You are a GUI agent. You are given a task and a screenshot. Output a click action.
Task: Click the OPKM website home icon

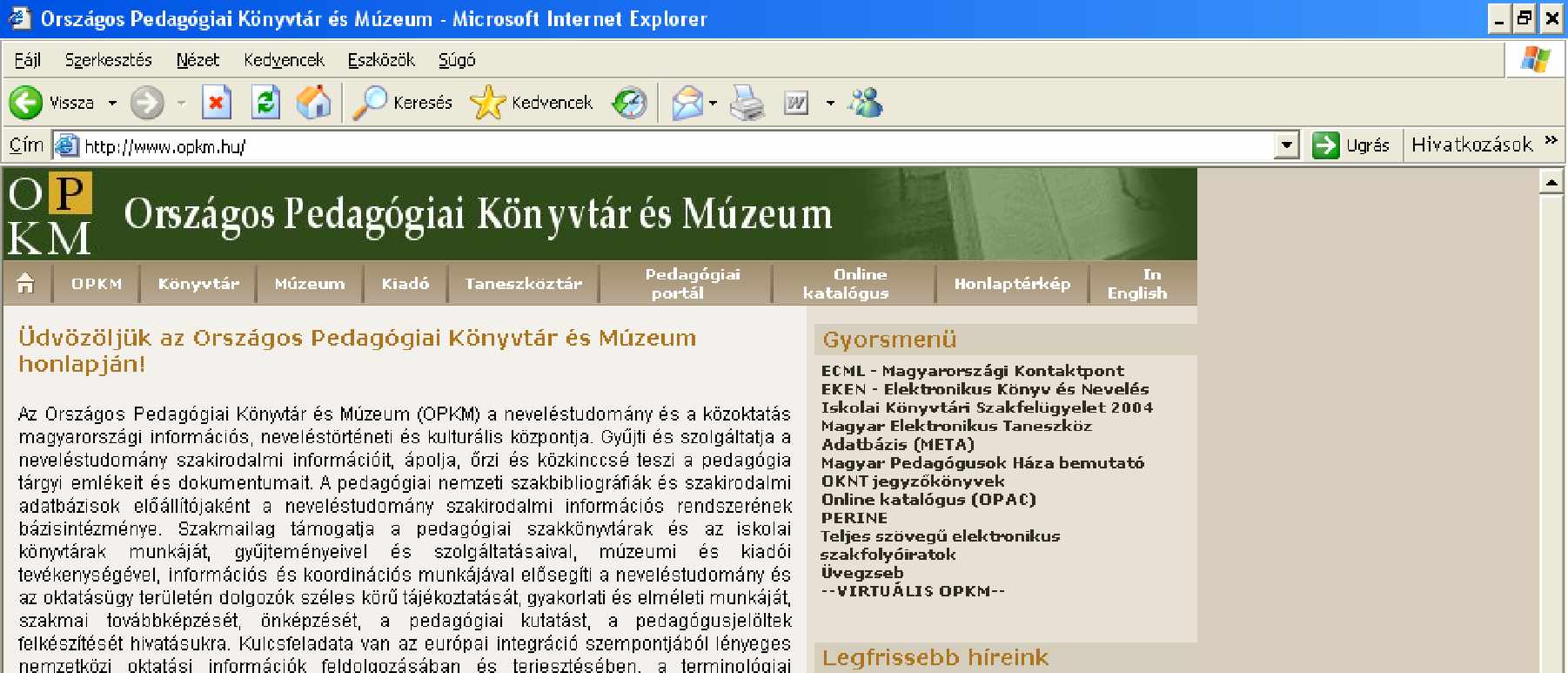click(26, 283)
